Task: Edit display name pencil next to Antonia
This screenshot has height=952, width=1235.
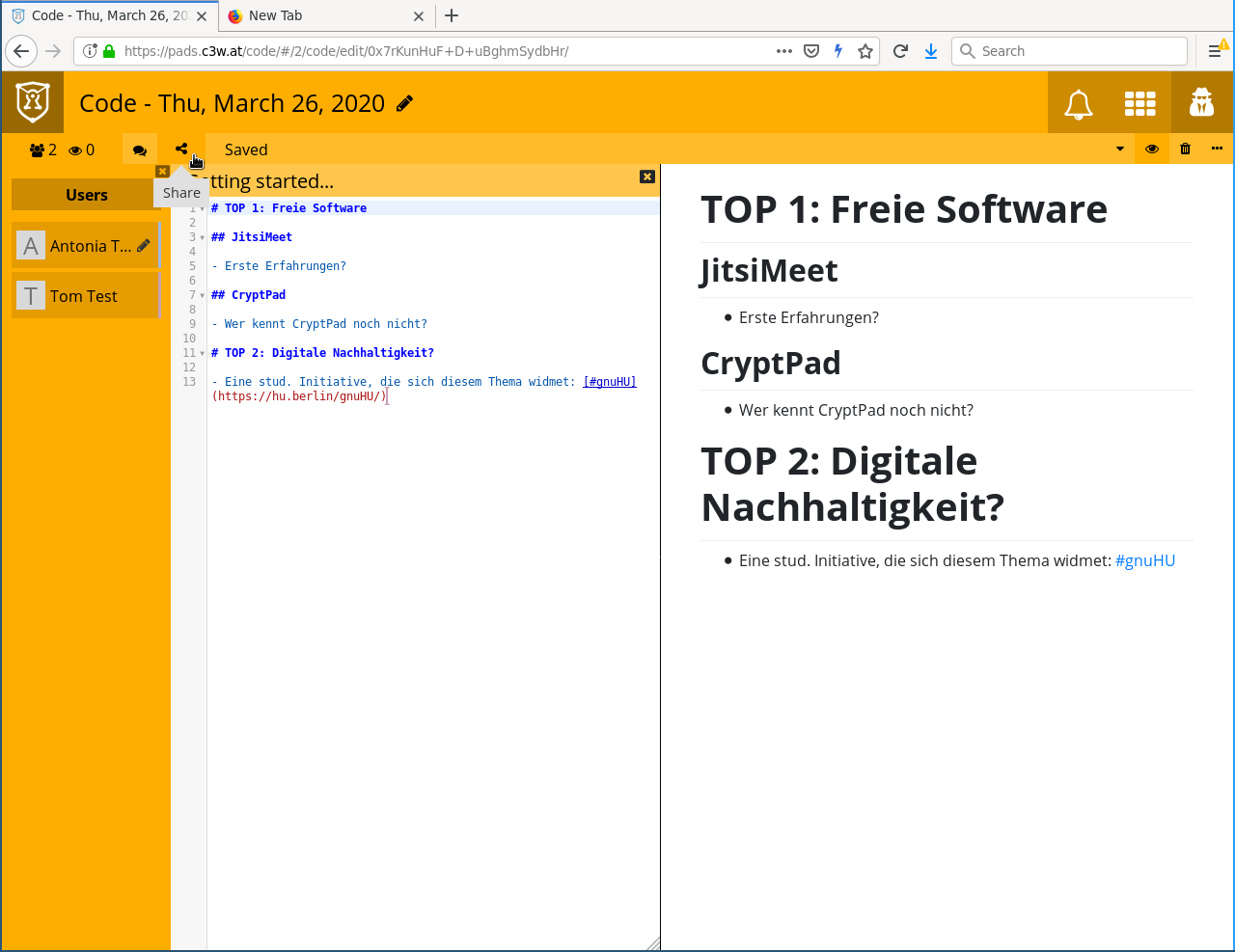Action: pyautogui.click(x=144, y=246)
